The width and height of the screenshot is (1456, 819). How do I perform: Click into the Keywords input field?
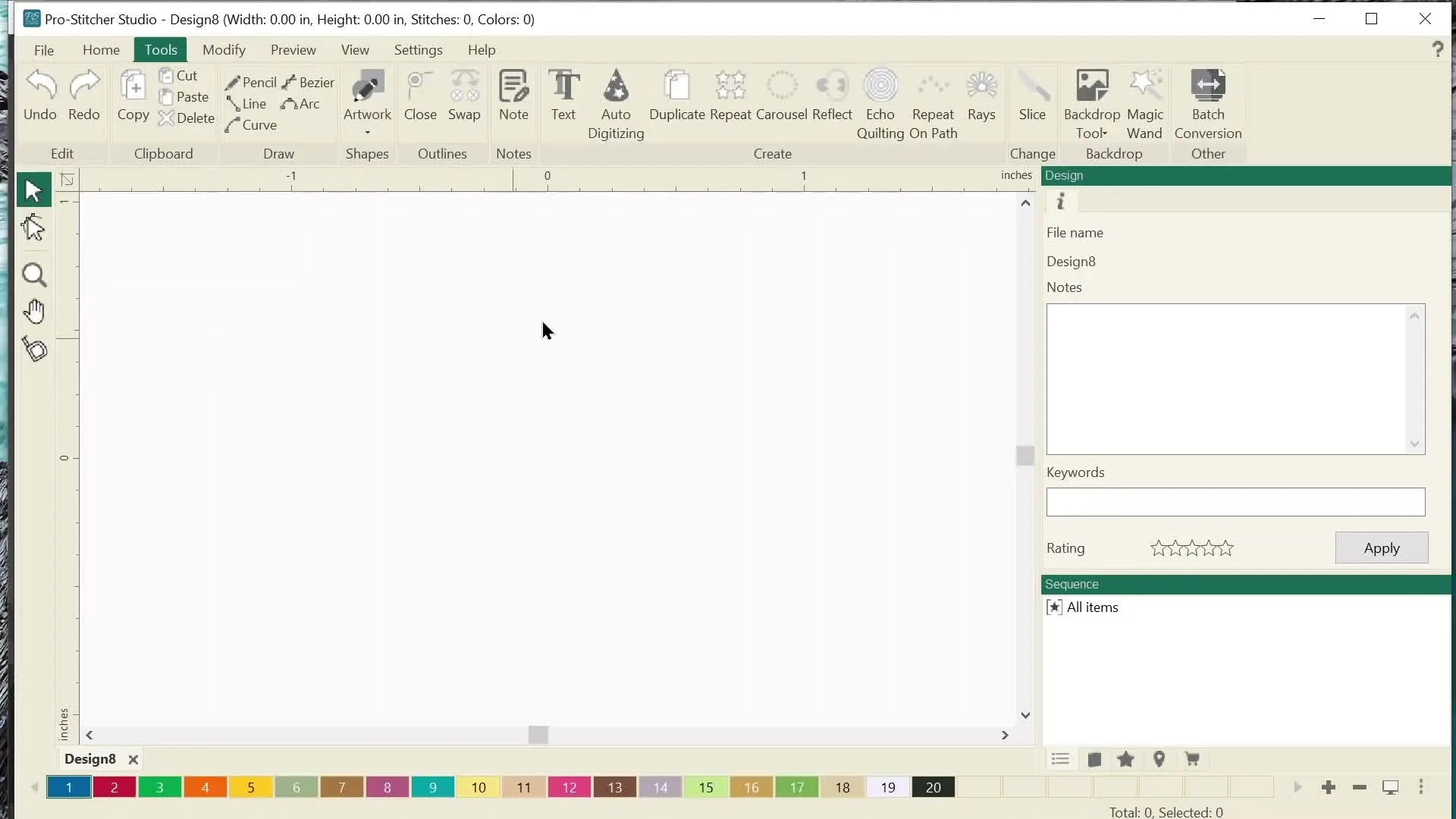pos(1235,502)
